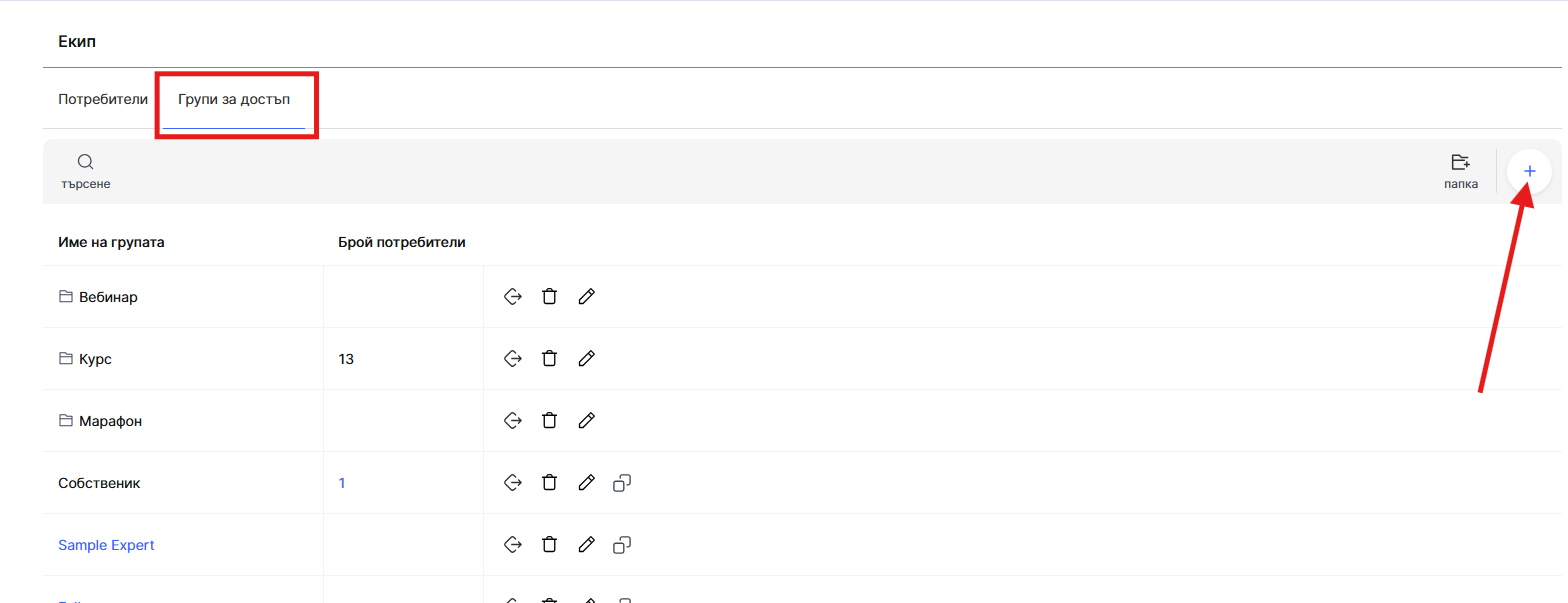Viewport: 1568px width, 603px height.
Task: Open the Sample Expert group link
Action: pos(106,545)
